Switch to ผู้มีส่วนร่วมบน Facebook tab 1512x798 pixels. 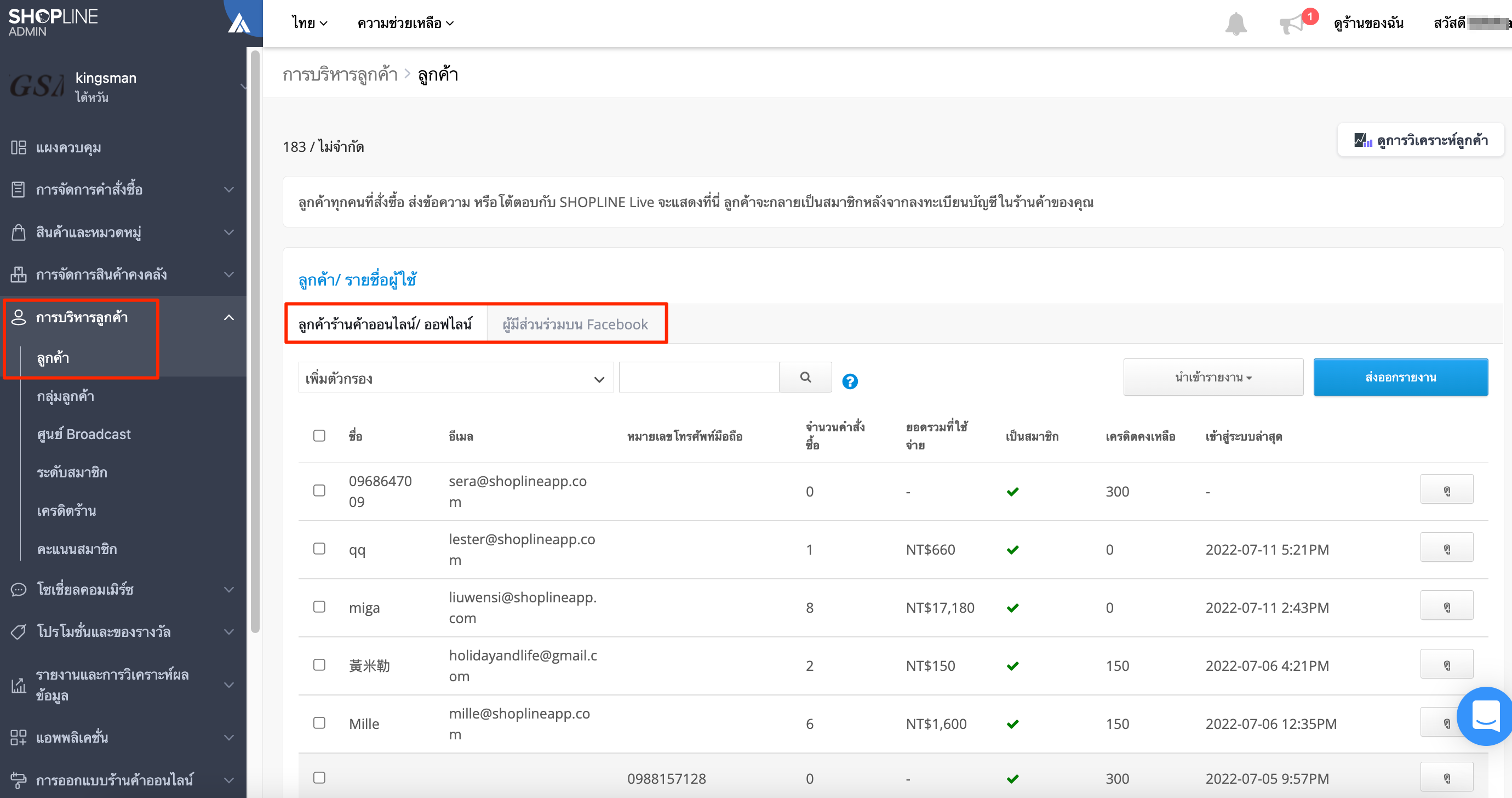coord(575,324)
